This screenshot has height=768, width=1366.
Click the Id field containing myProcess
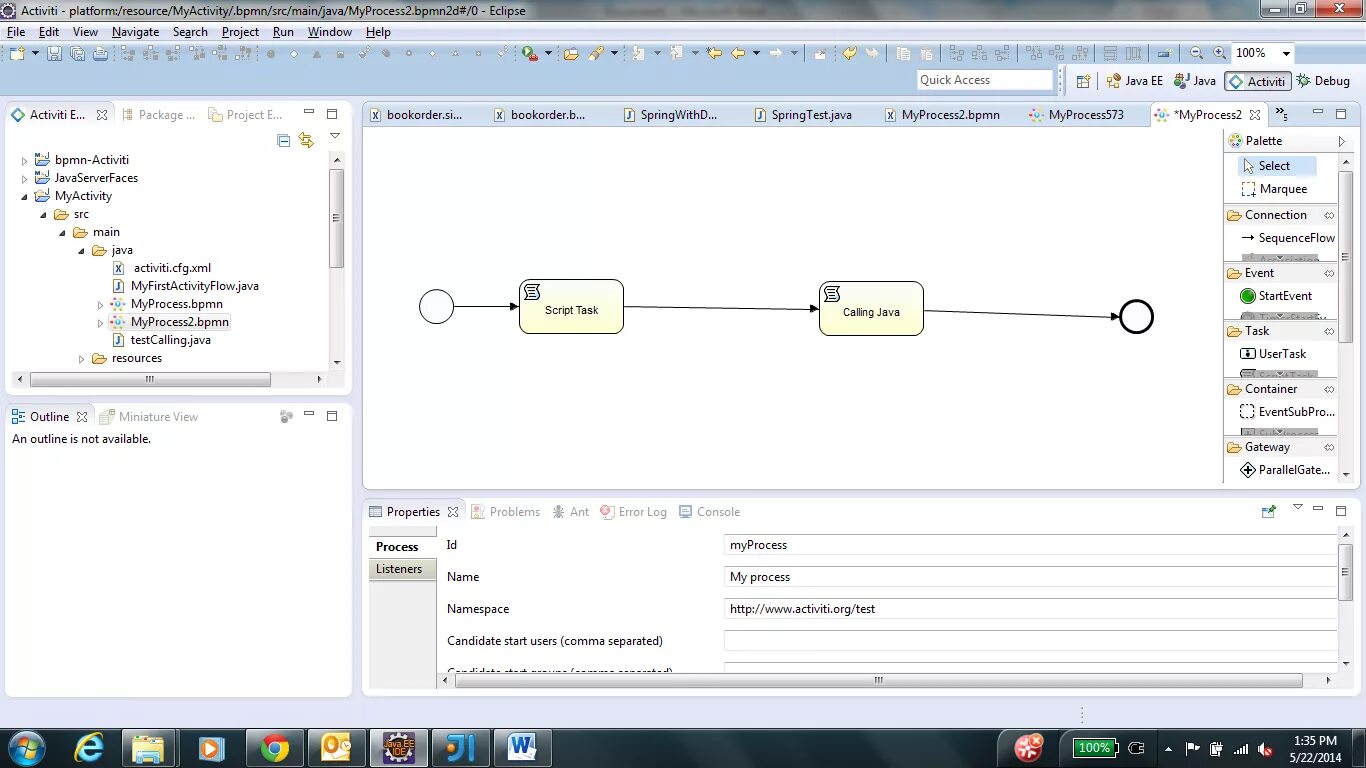pos(1031,545)
